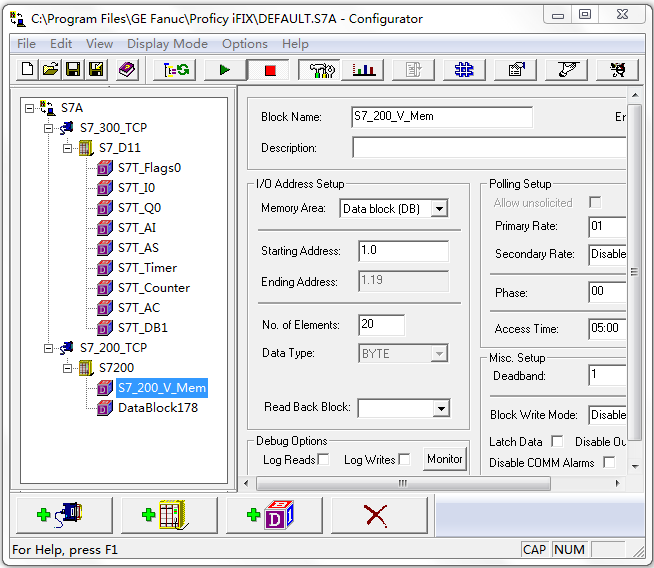This screenshot has width=654, height=568.
Task: Select S7T_AI datablock in tree
Action: pos(137,228)
